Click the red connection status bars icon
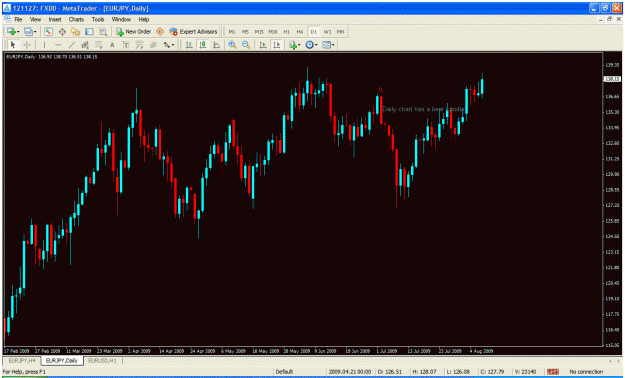This screenshot has height=378, width=625. tap(552, 372)
